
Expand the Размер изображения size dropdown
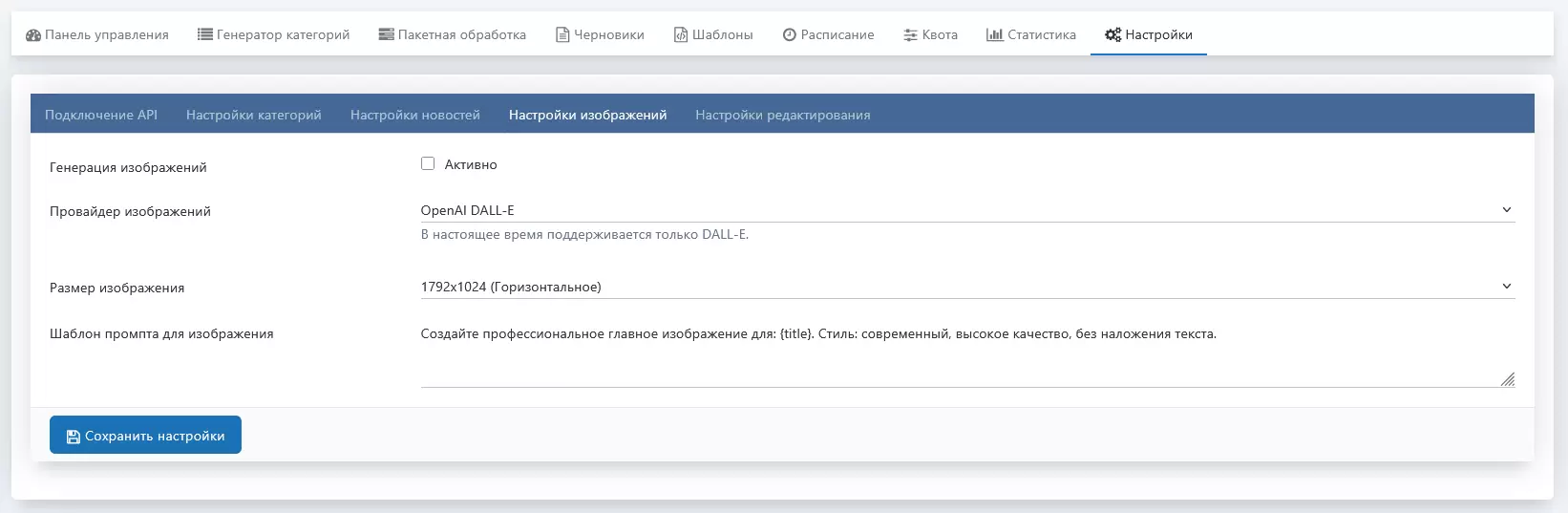[966, 287]
